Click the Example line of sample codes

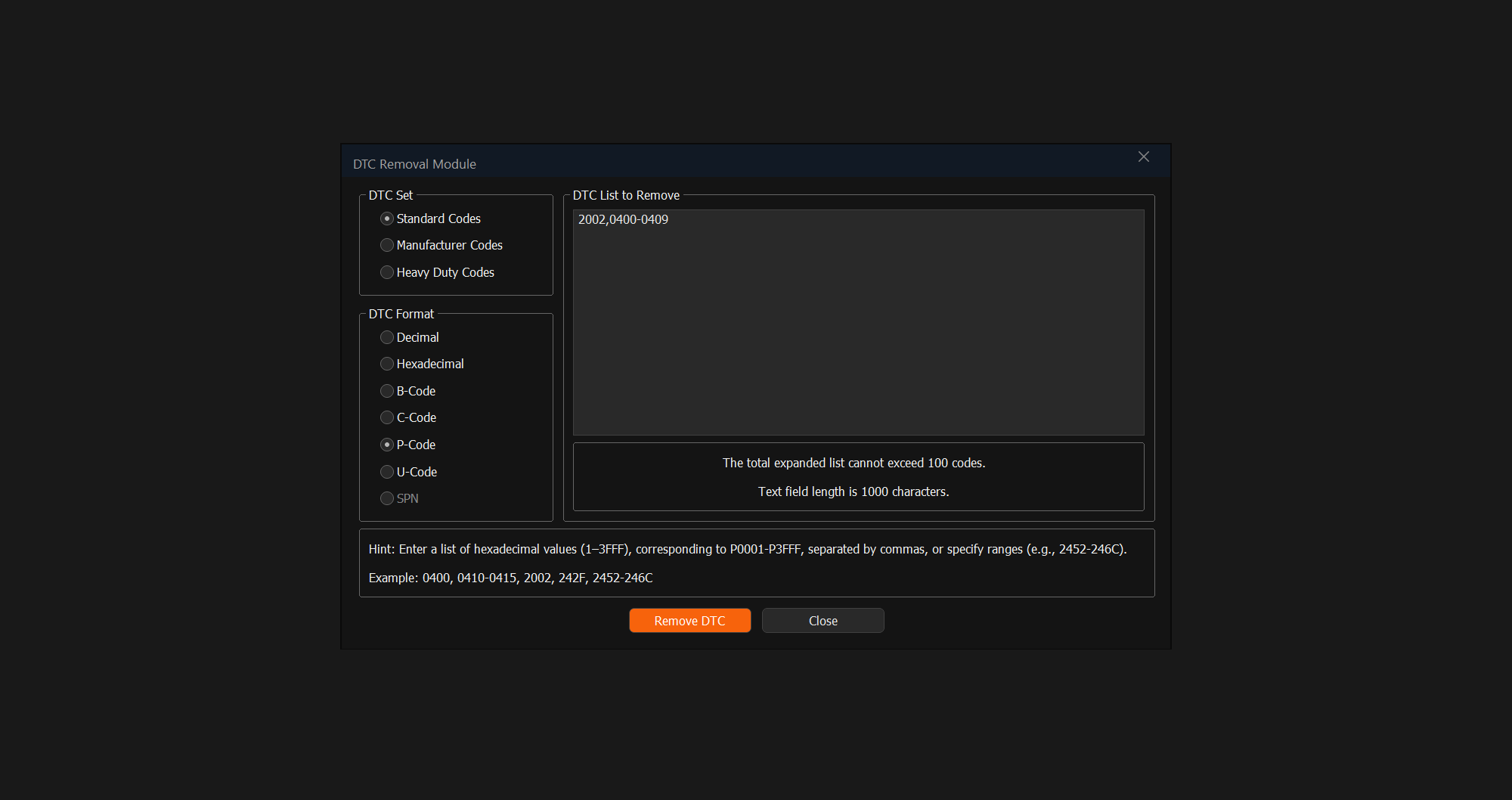tap(510, 578)
